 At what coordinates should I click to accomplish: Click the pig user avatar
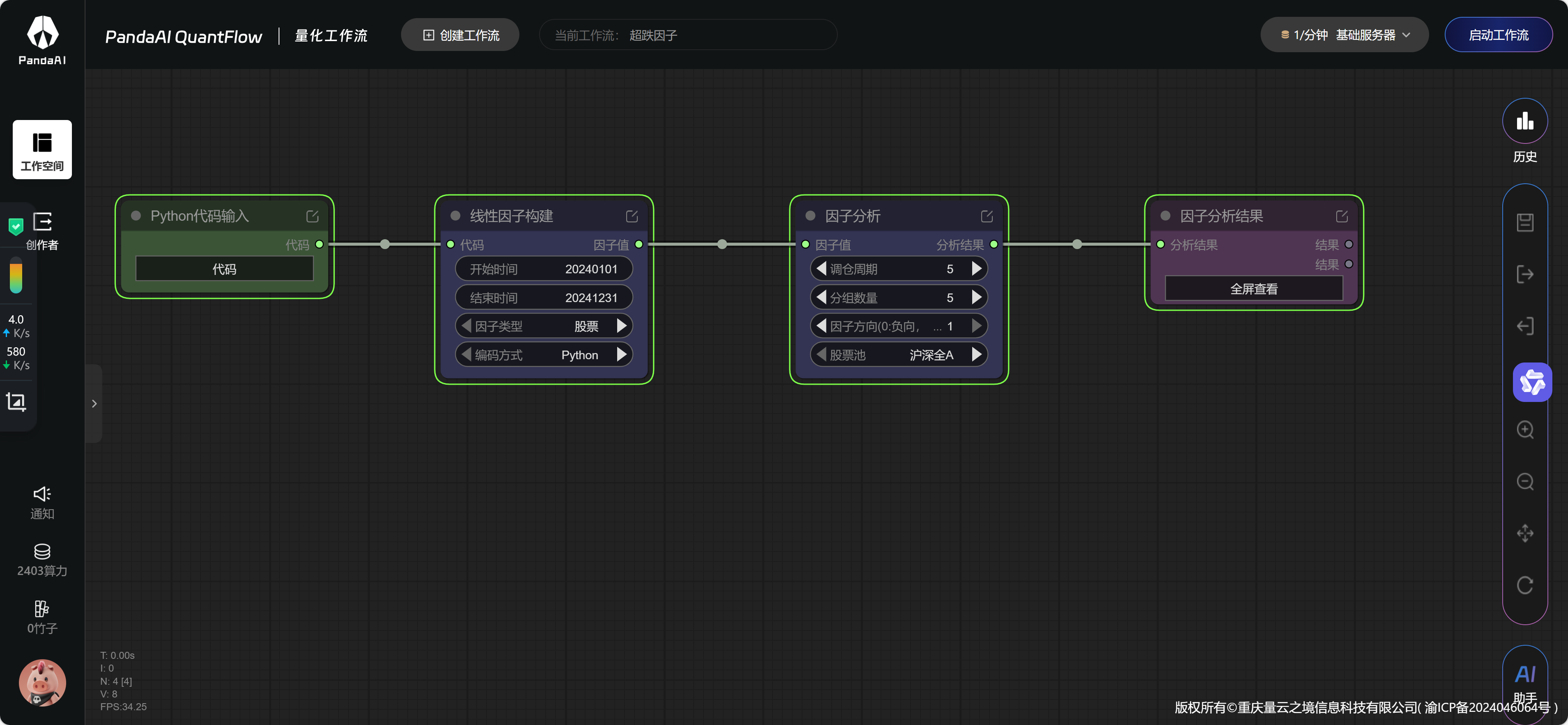(42, 682)
